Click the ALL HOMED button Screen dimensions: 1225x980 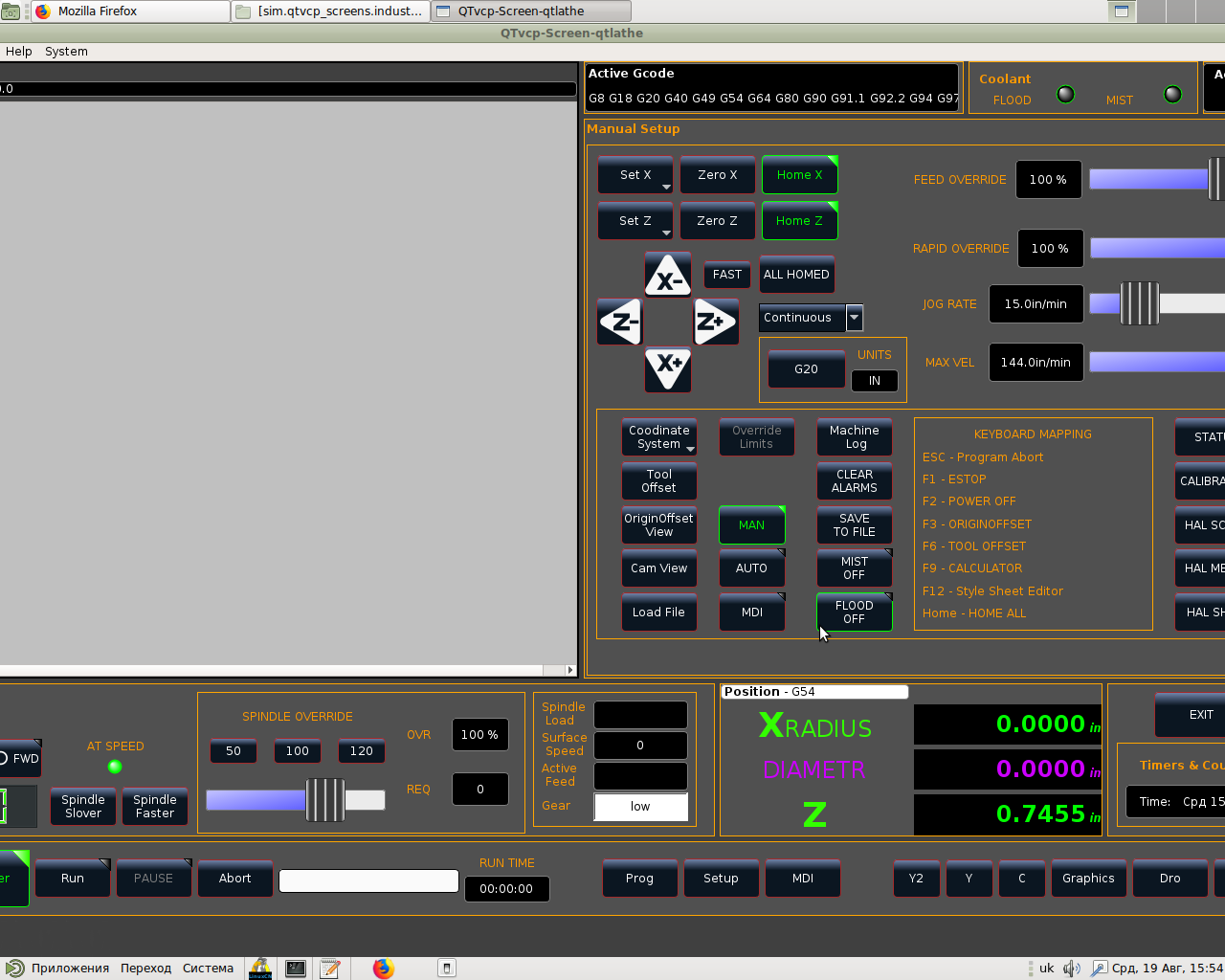(x=796, y=275)
